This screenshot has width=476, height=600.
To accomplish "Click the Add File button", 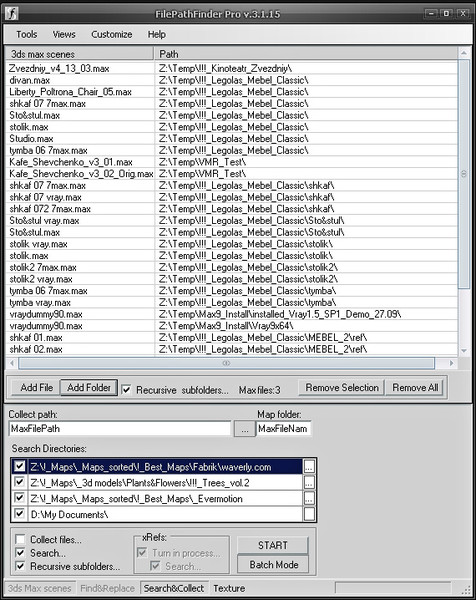I will [36, 388].
